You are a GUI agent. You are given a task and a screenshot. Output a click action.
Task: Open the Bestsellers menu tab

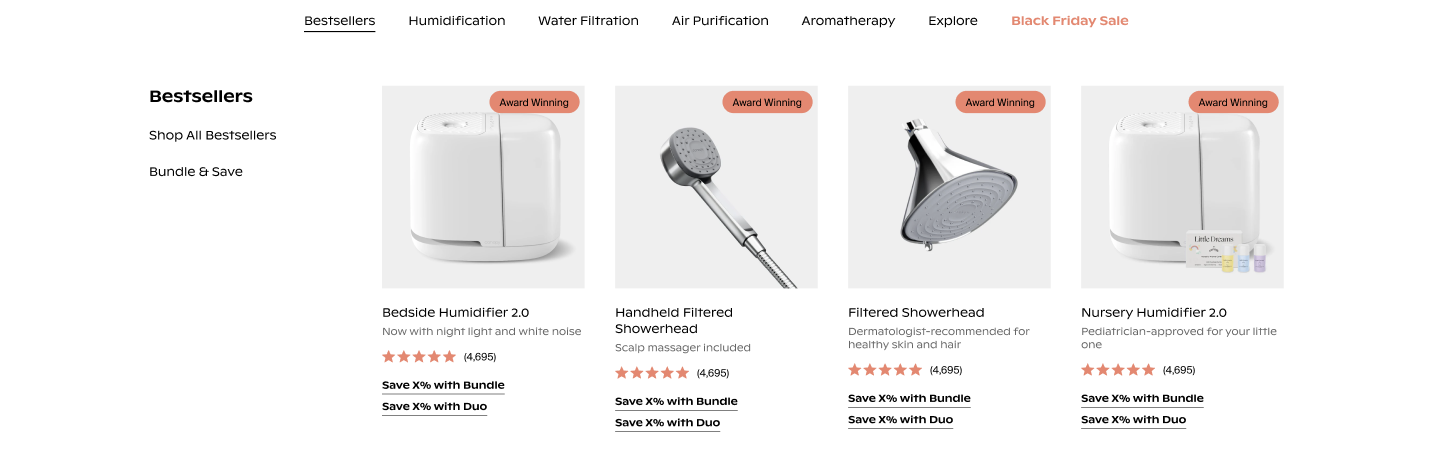[339, 21]
